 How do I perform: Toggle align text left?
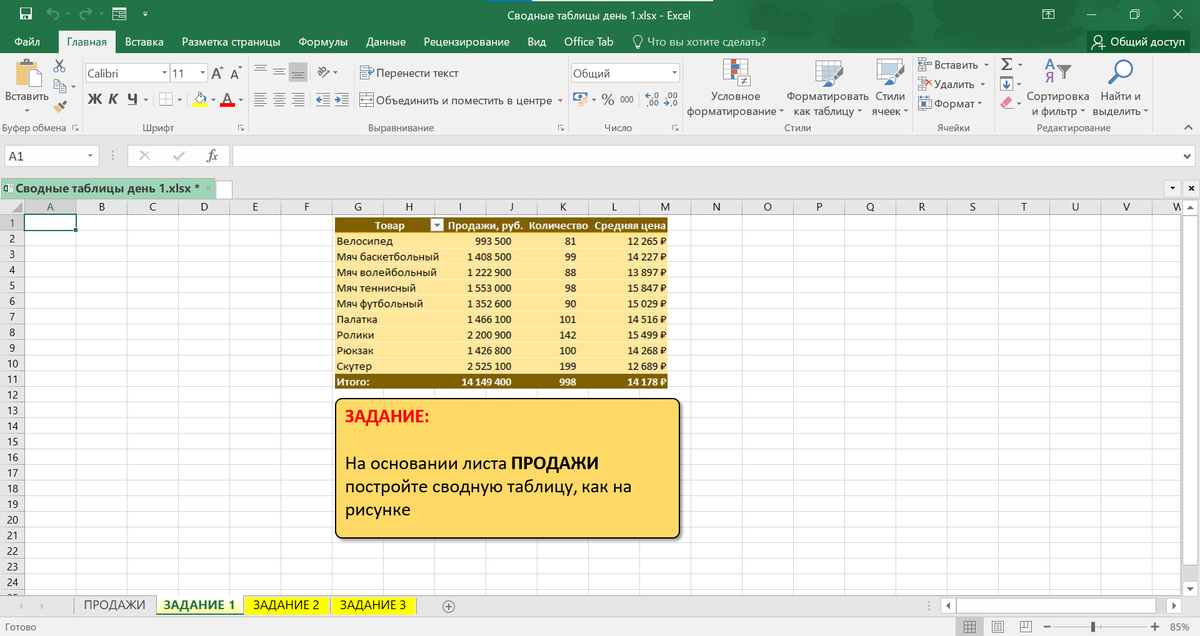click(259, 100)
